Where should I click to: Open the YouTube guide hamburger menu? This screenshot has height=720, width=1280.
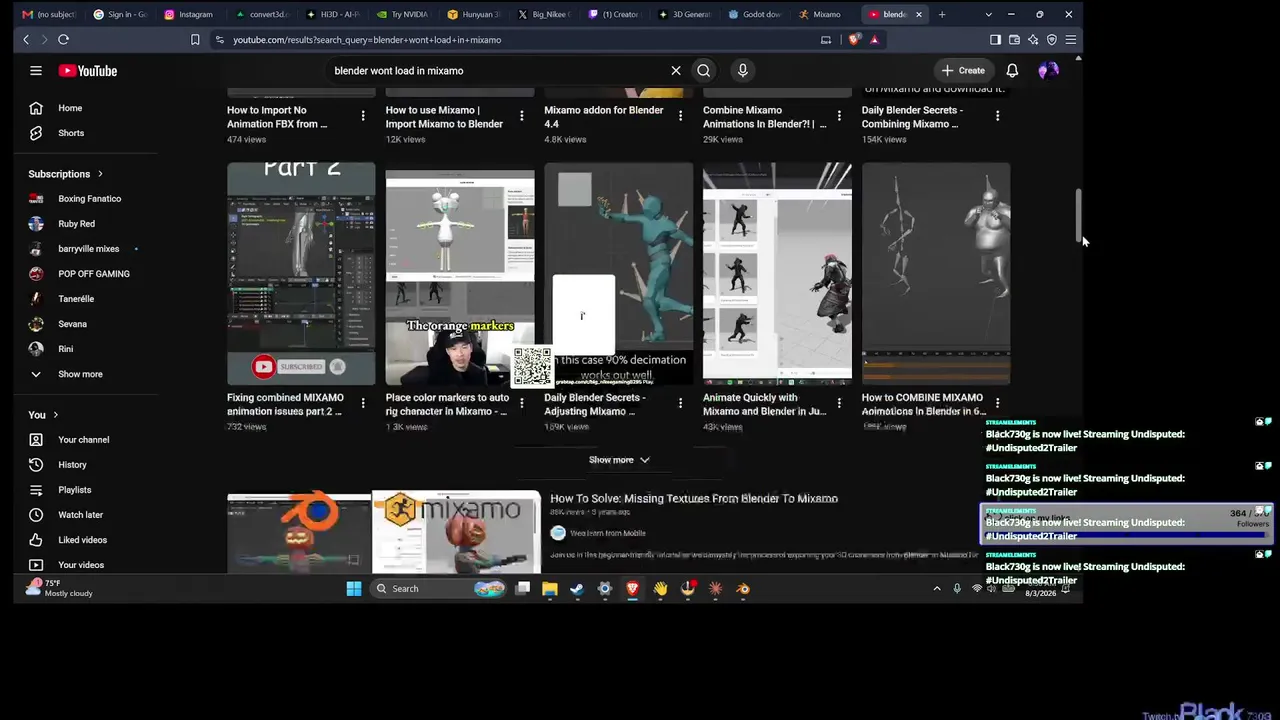coord(36,71)
